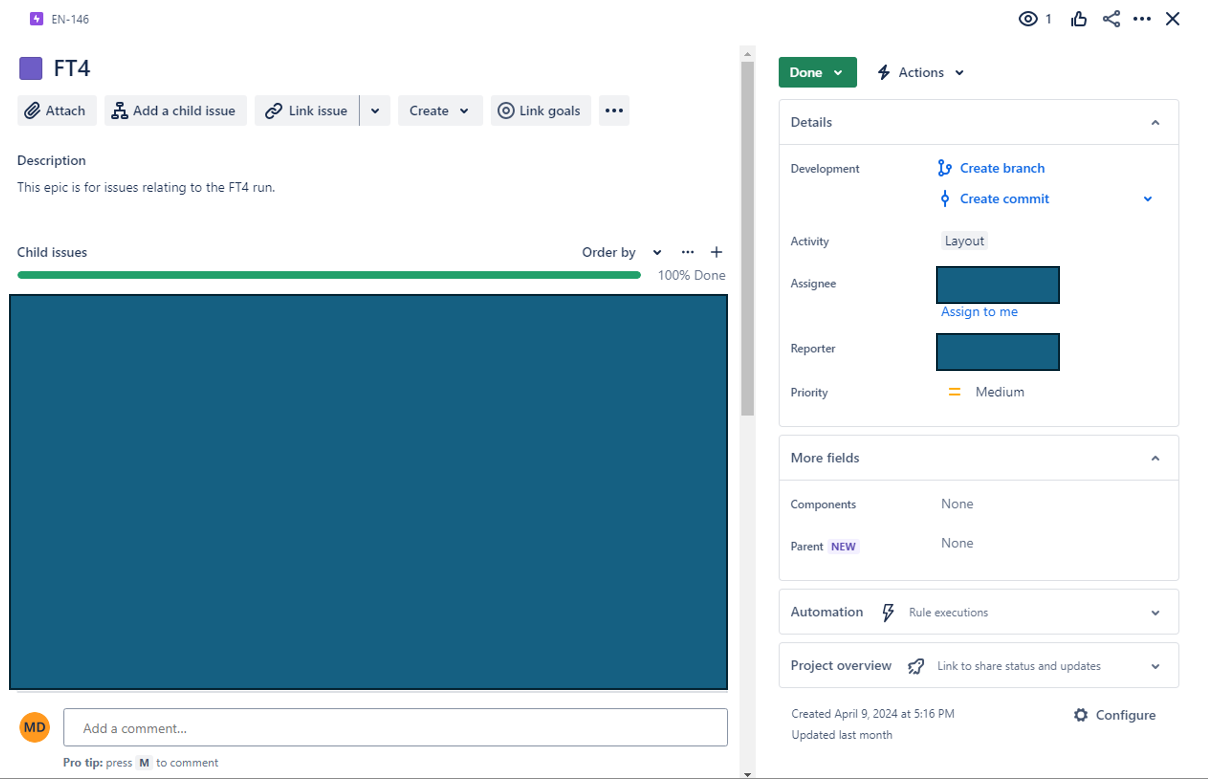Open the Actions dropdown
1208x779 pixels.
tap(921, 72)
